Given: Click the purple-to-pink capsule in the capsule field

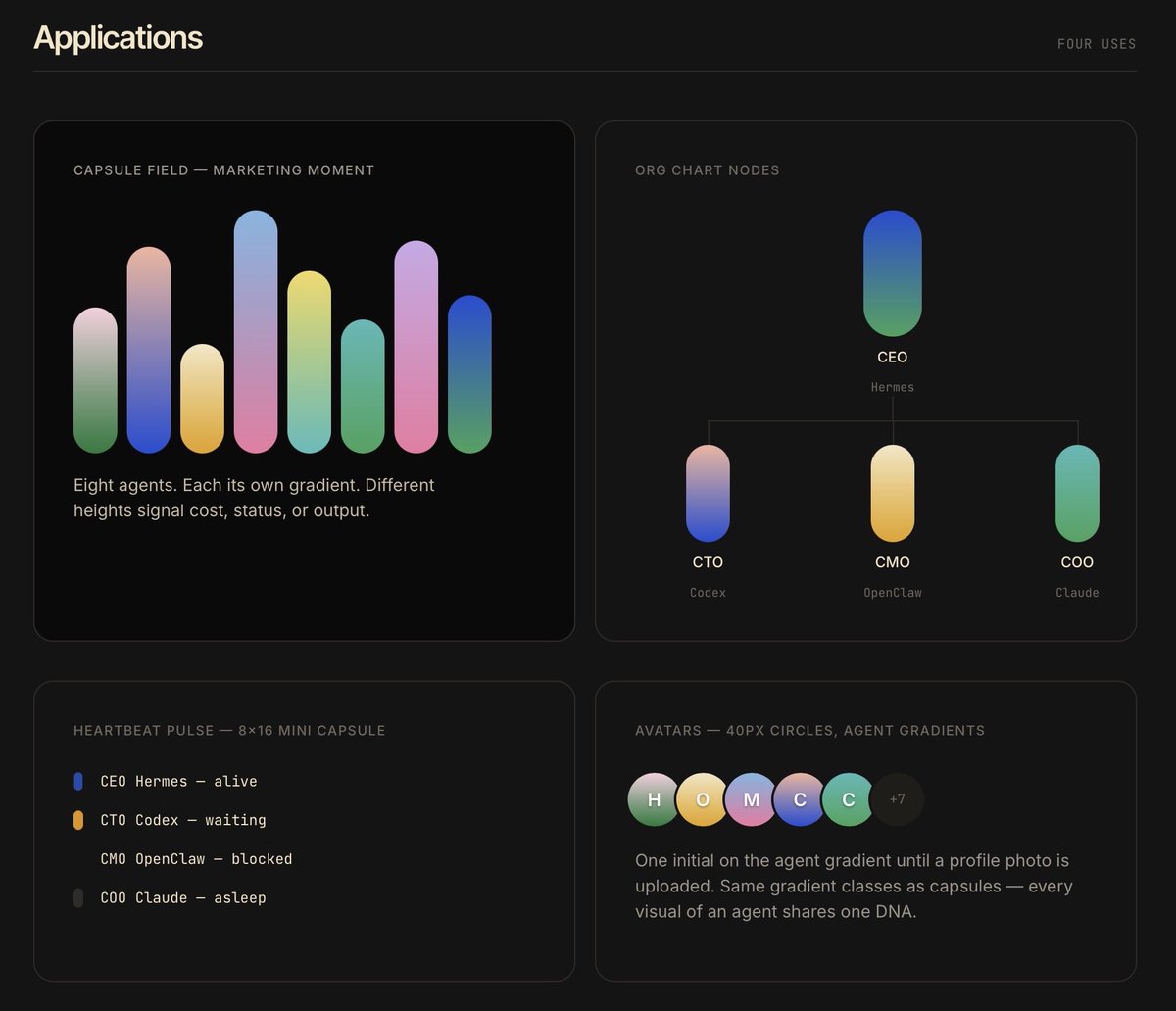Looking at the screenshot, I should tap(416, 347).
